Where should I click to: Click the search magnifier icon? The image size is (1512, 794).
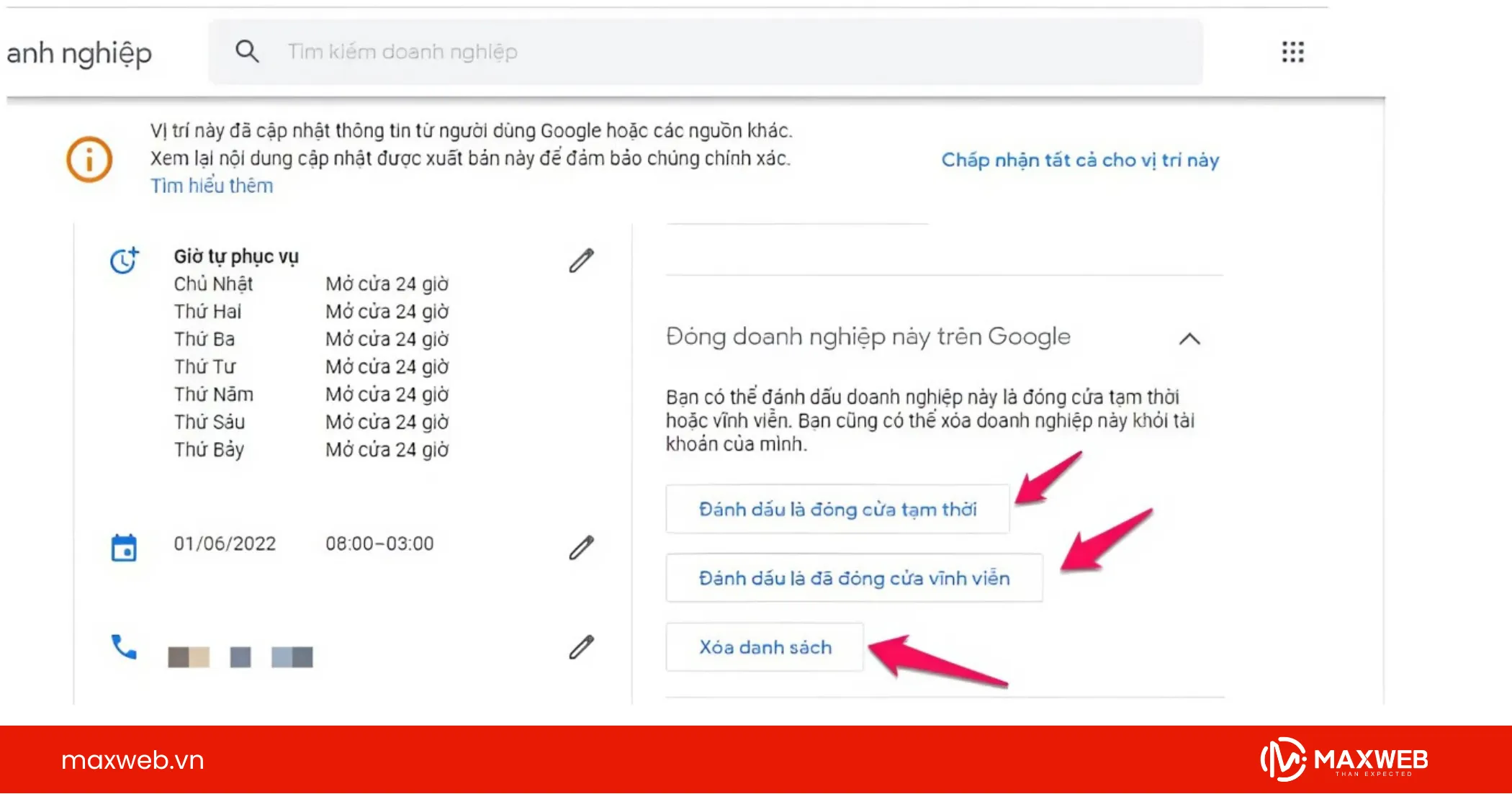click(x=247, y=51)
